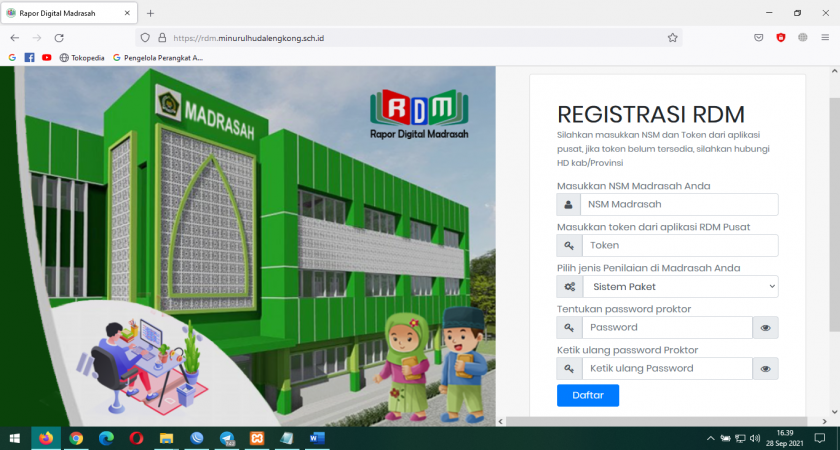This screenshot has height=450, width=840.
Task: Open the Facebook bookmark
Action: pyautogui.click(x=29, y=57)
